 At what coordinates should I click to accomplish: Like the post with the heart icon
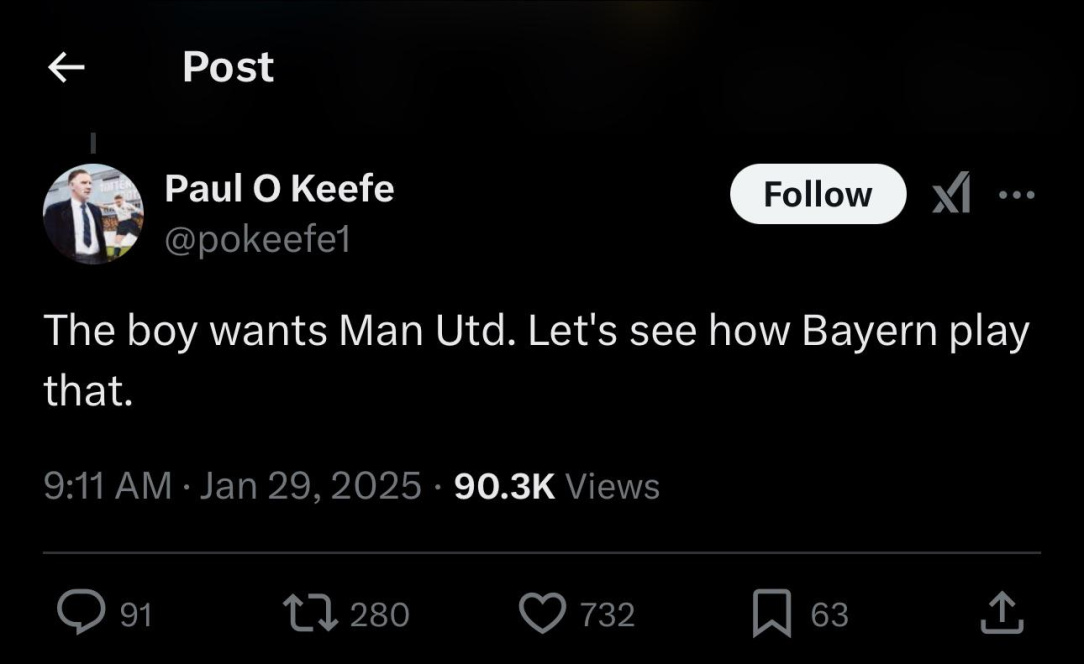click(x=544, y=613)
